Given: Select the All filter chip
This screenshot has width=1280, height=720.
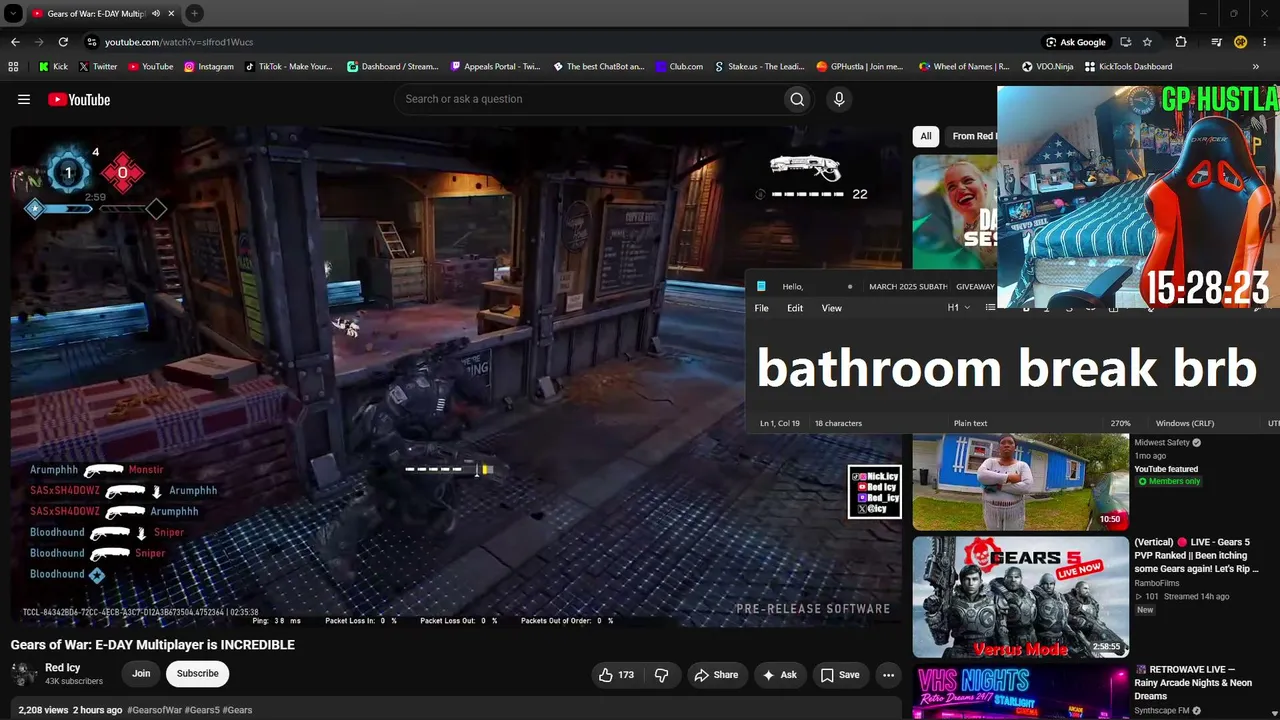Looking at the screenshot, I should click(x=926, y=136).
